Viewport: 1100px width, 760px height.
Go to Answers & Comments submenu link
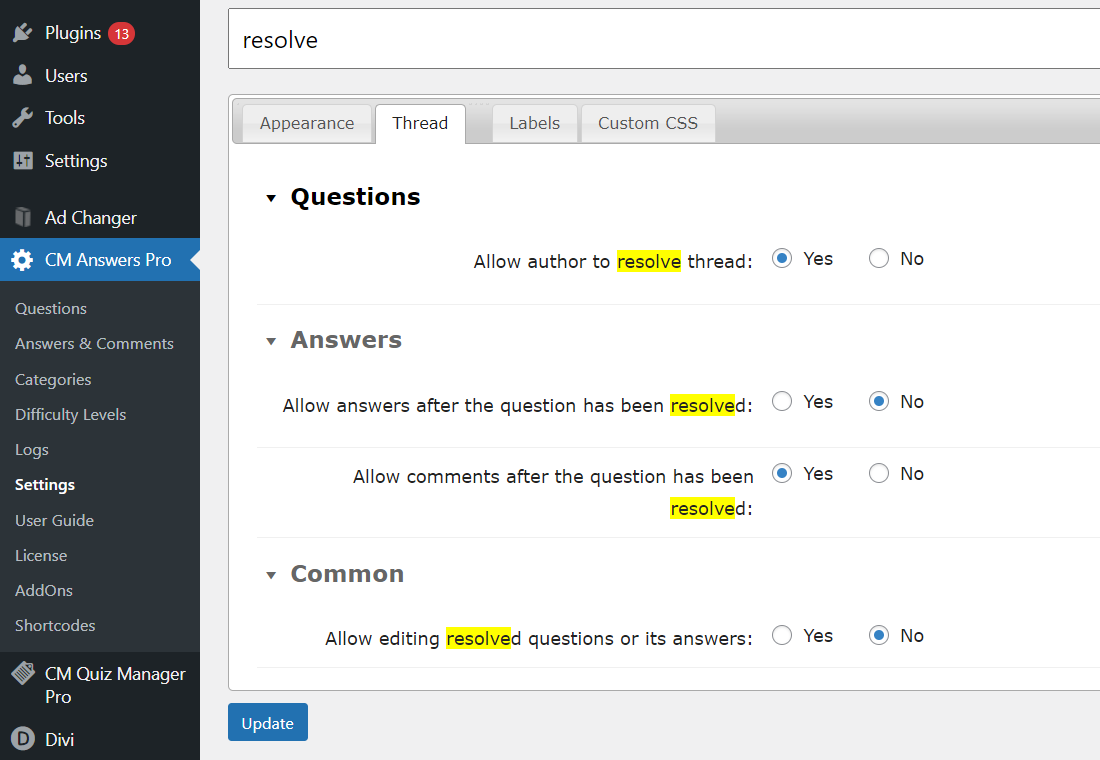pyautogui.click(x=94, y=344)
